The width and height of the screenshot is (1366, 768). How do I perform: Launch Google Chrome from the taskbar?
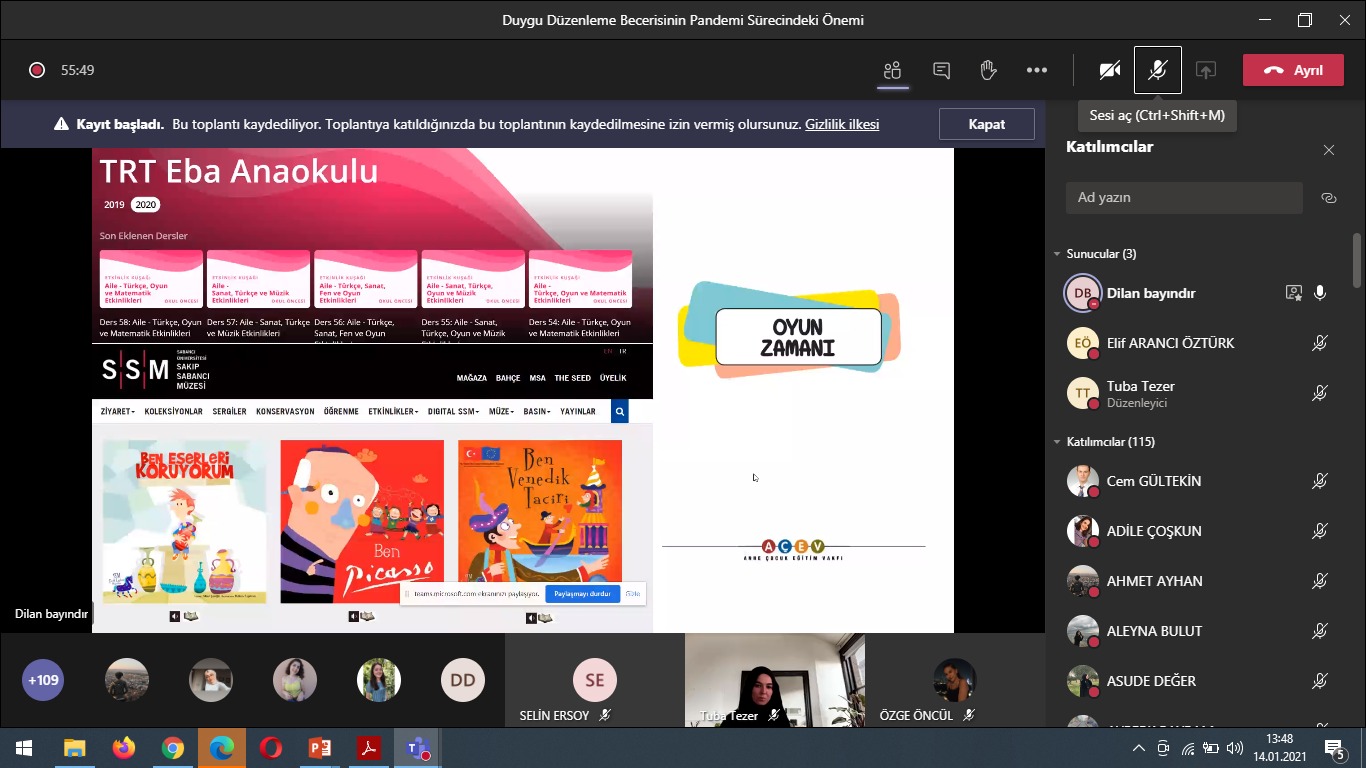173,748
